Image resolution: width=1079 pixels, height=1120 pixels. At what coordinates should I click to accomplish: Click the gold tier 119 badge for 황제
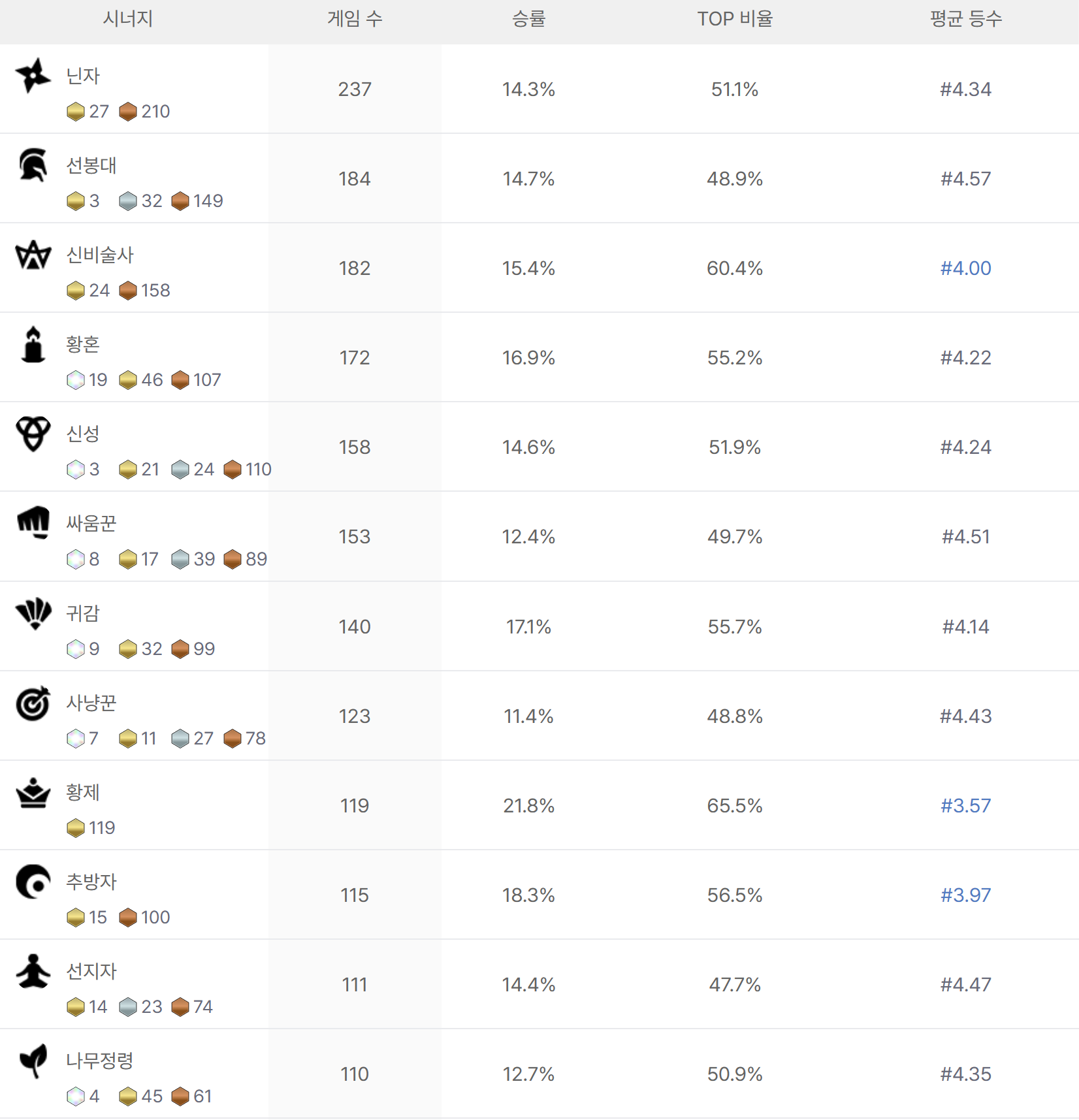coord(91,827)
